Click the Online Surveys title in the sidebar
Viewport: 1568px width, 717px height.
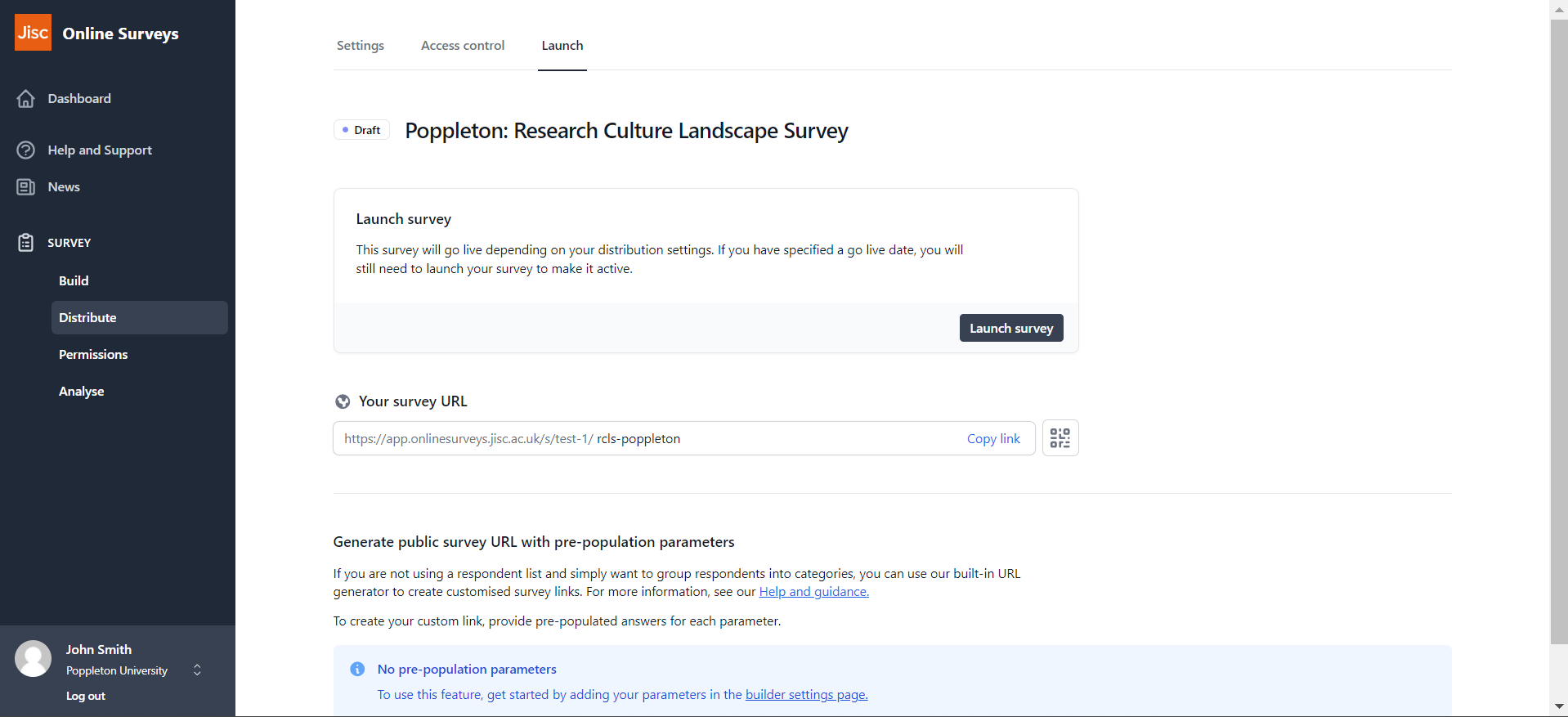tap(120, 34)
